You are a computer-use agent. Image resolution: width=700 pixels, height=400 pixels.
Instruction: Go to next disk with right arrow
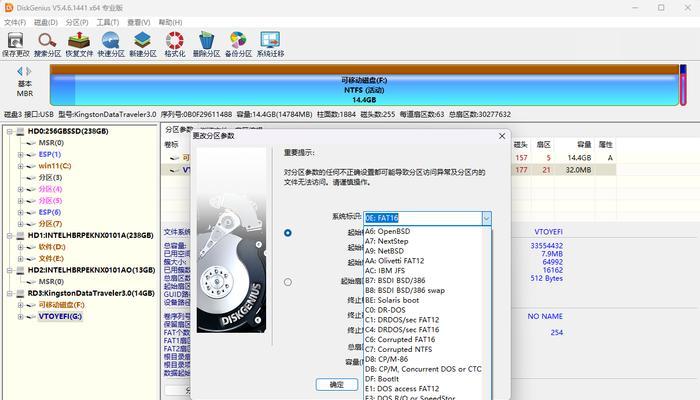29,71
